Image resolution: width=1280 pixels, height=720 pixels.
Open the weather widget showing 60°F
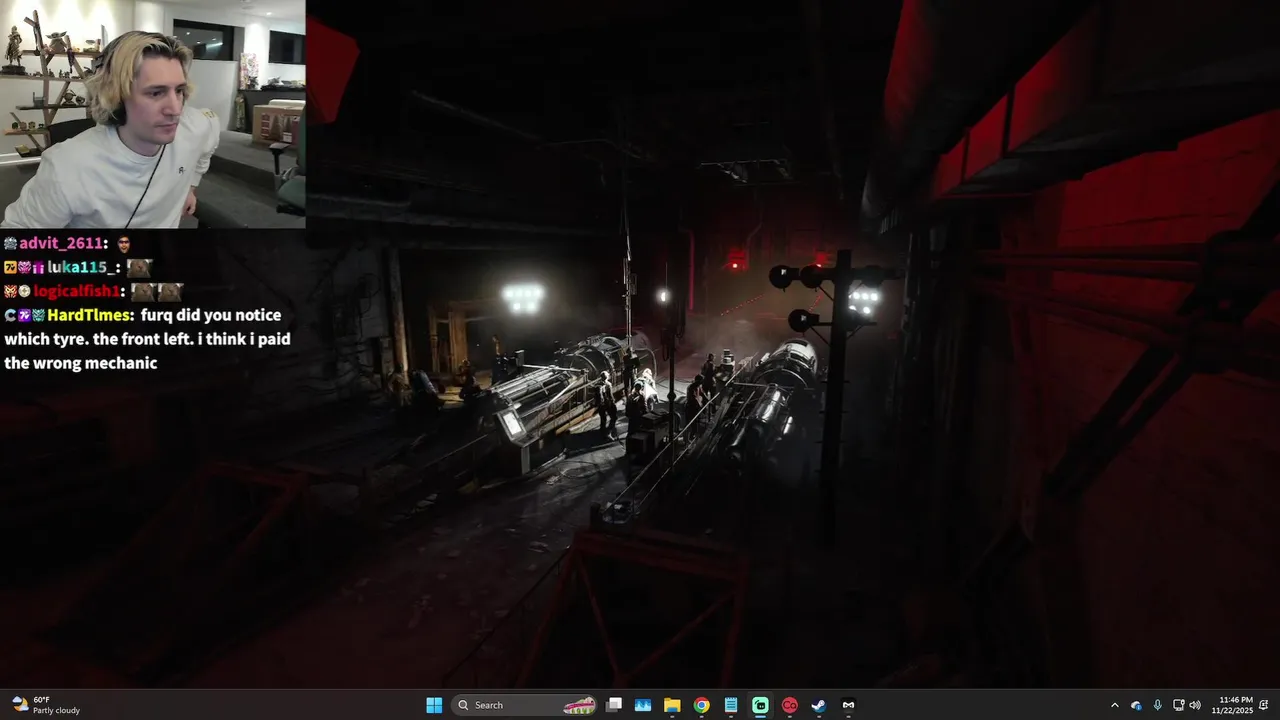pos(45,705)
